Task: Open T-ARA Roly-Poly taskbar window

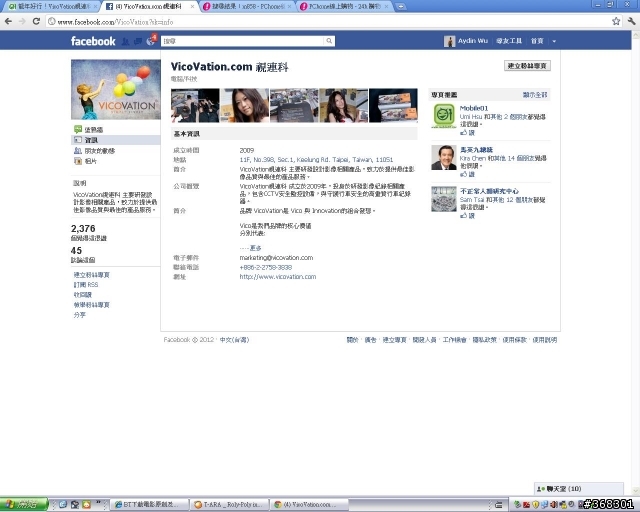Action: [230, 505]
